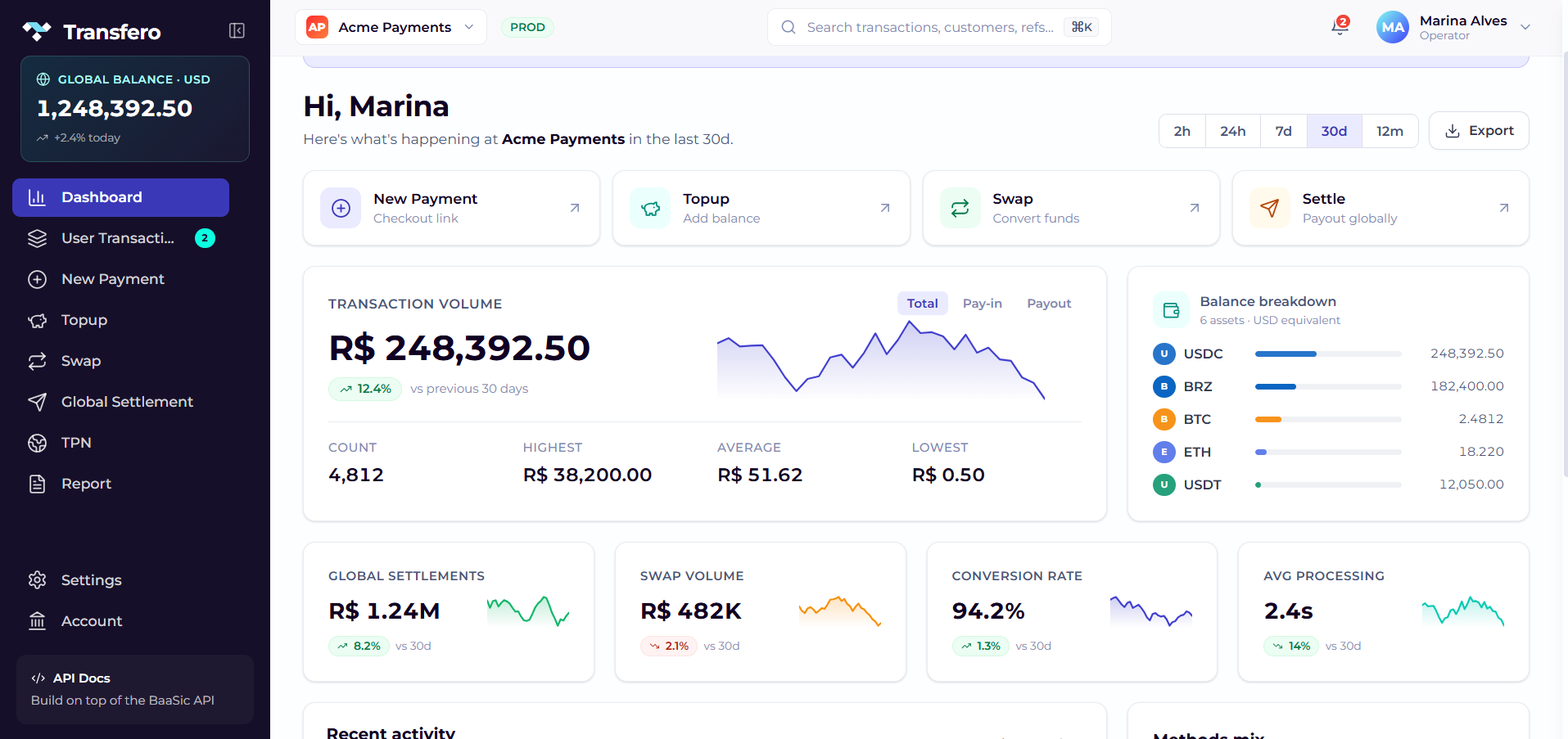This screenshot has height=739, width=1568.
Task: Click the 94.2% conversion rate value
Action: [x=988, y=611]
